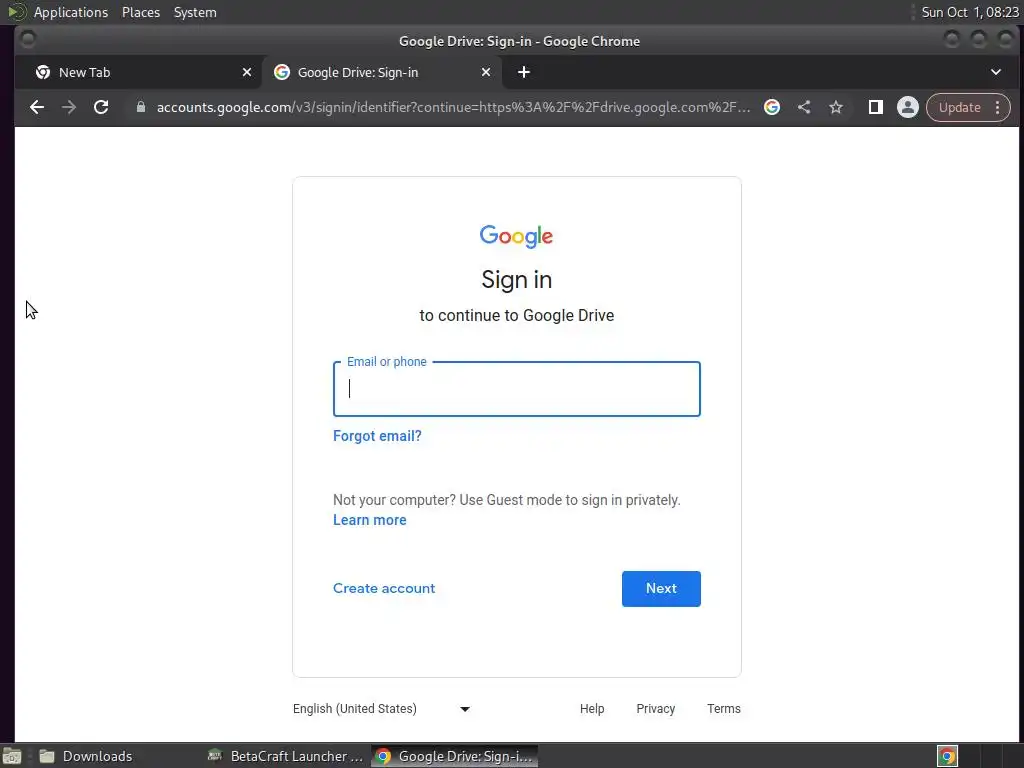View site information via the lock icon
The width and height of the screenshot is (1024, 768).
(x=140, y=107)
